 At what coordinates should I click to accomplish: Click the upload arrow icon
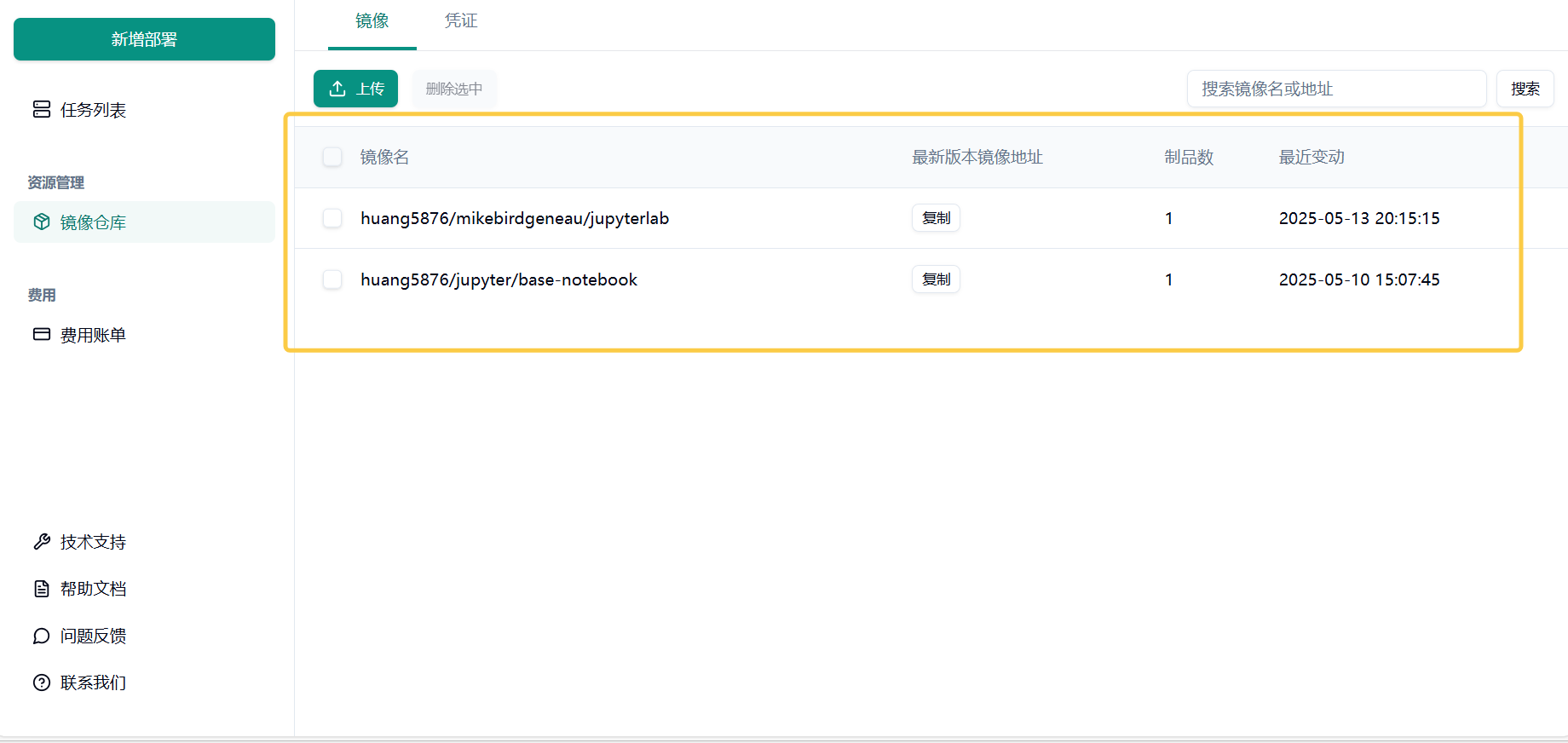[337, 89]
